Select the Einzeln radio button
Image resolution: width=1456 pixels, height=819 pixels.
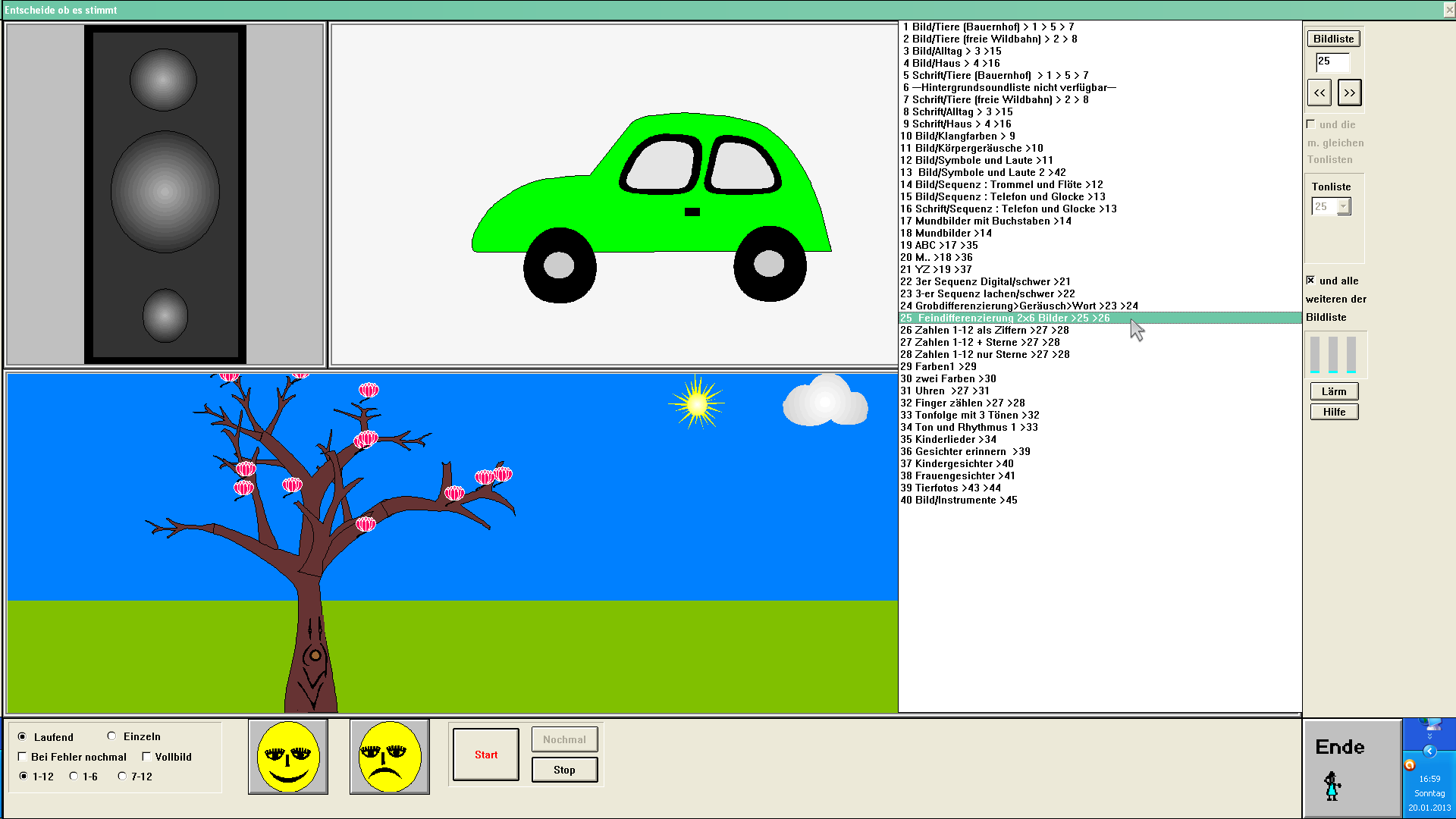(111, 736)
